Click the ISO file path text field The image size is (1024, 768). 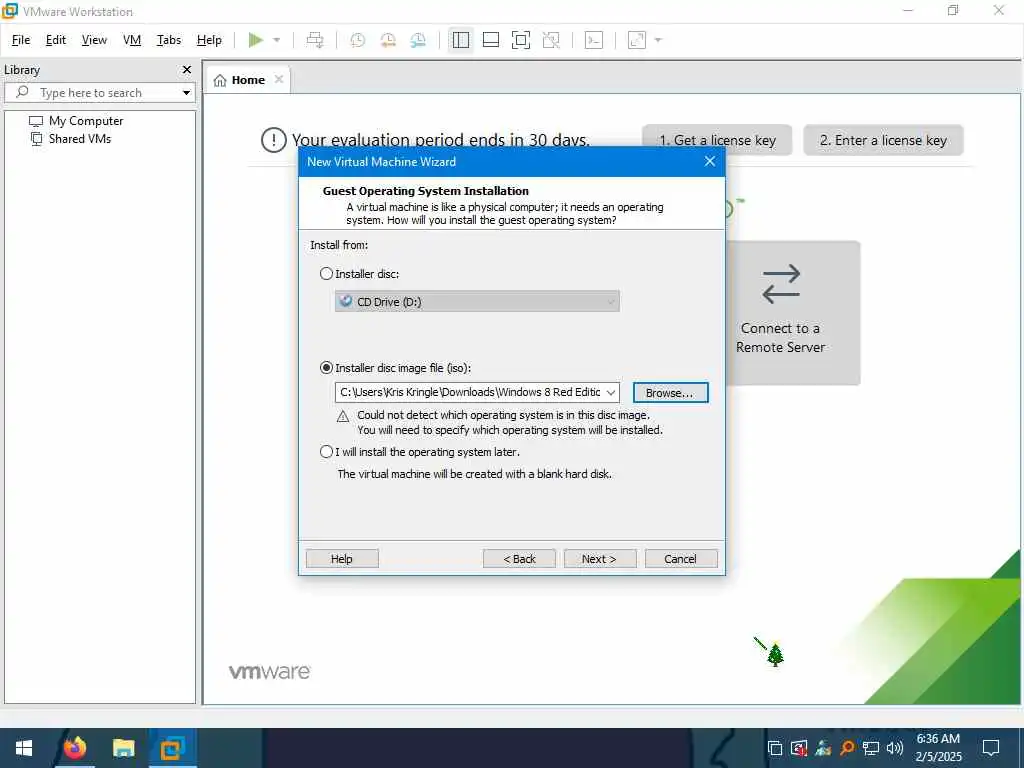pyautogui.click(x=470, y=392)
